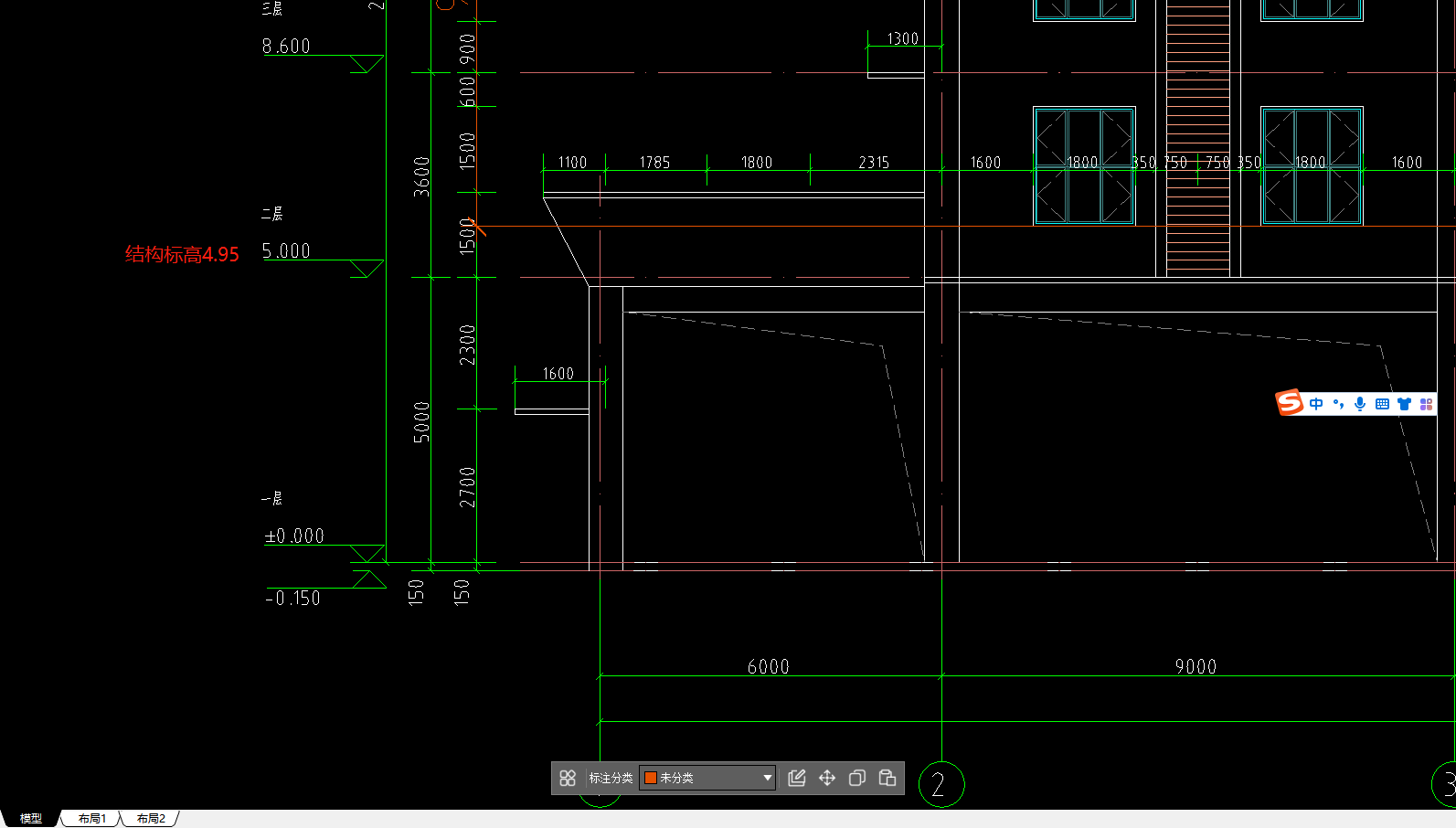Select the 6000 dimension text
This screenshot has height=828, width=1456.
769,666
